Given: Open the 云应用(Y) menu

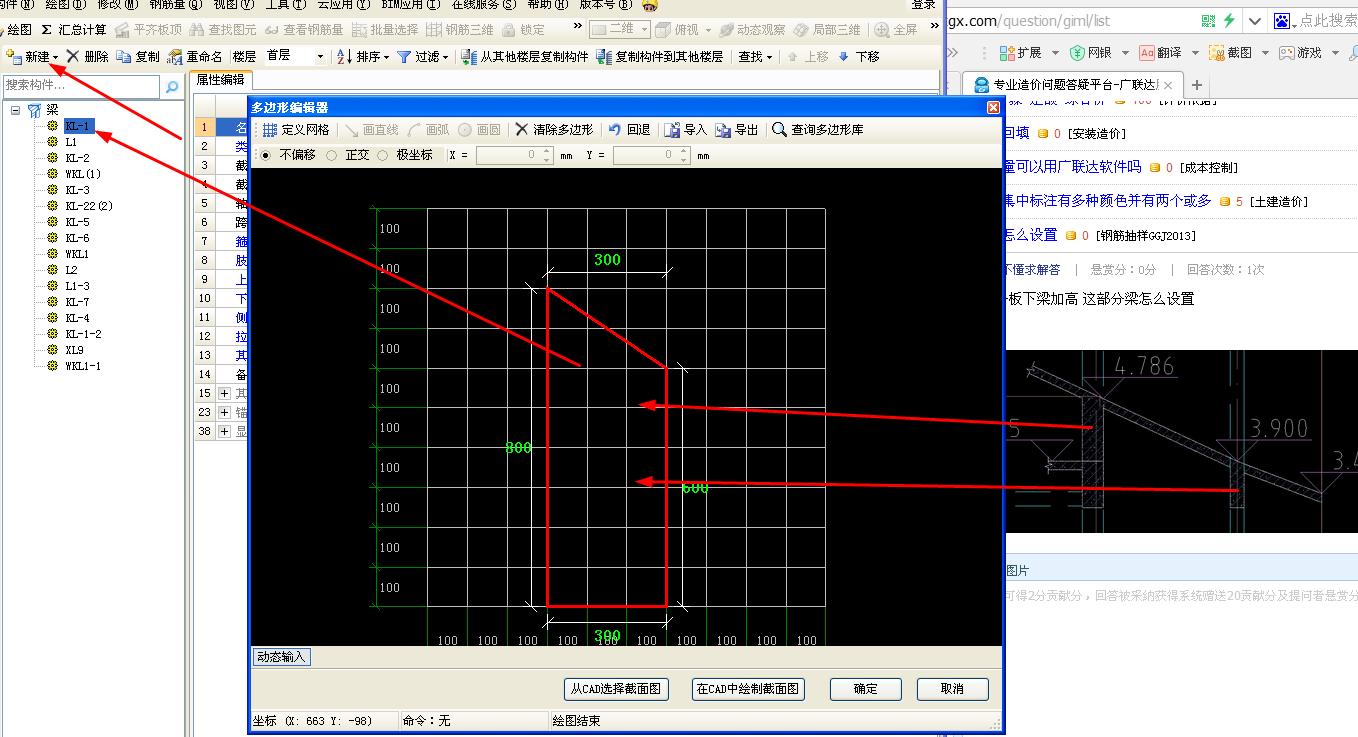Looking at the screenshot, I should point(343,5).
